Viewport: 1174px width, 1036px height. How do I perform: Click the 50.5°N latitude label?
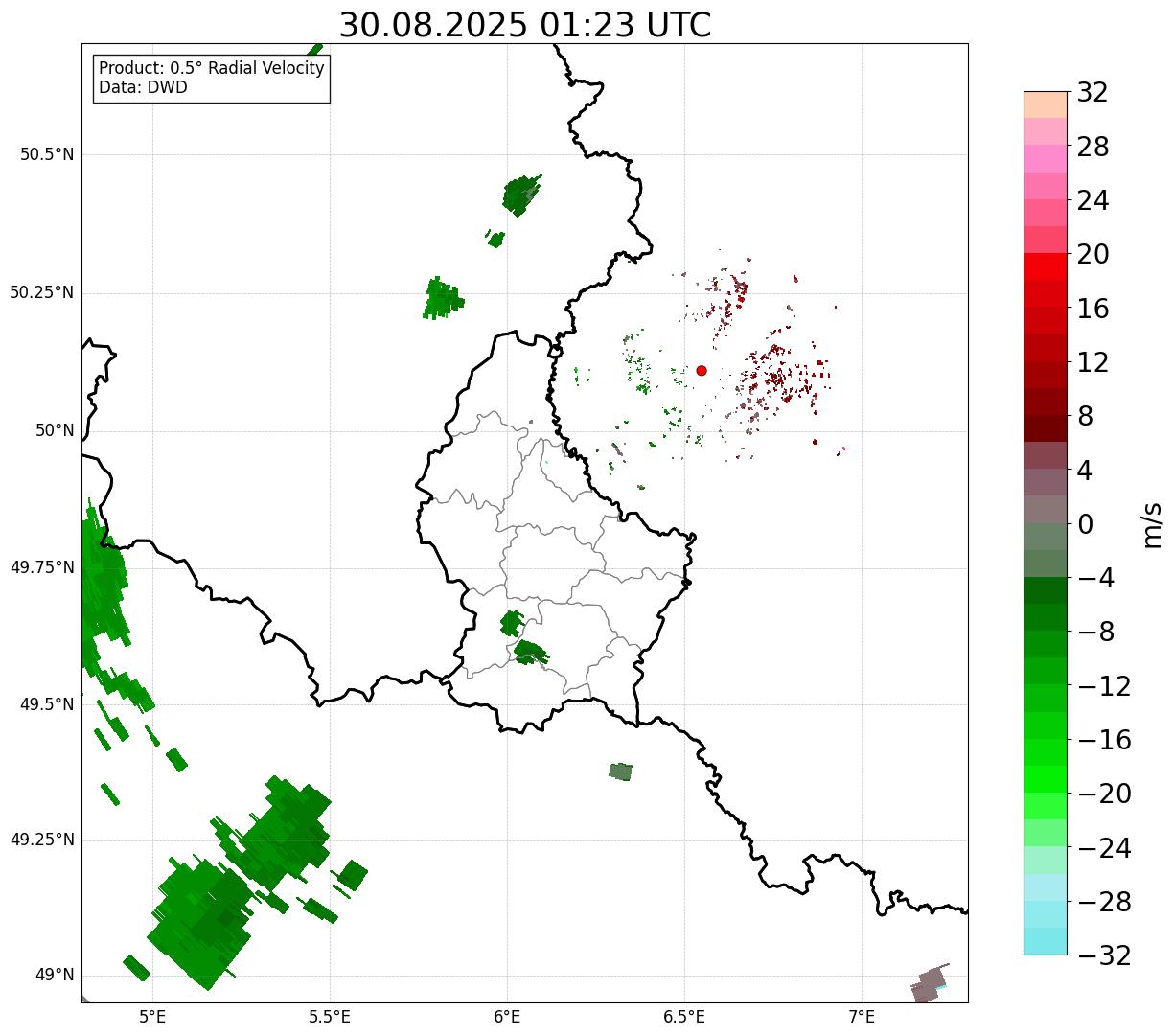pos(47,154)
